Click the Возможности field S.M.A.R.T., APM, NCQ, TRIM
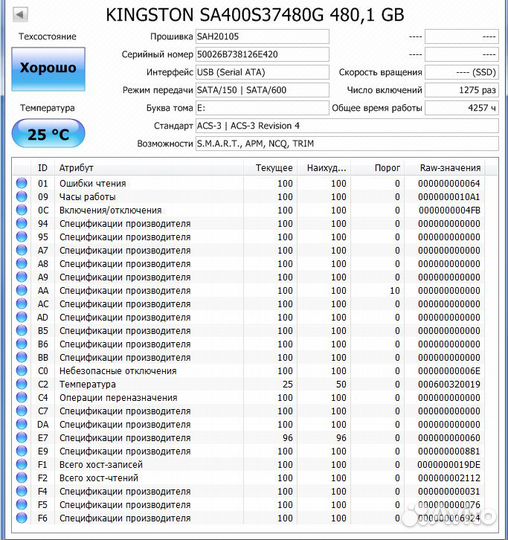Image resolution: width=508 pixels, height=540 pixels. pos(347,144)
